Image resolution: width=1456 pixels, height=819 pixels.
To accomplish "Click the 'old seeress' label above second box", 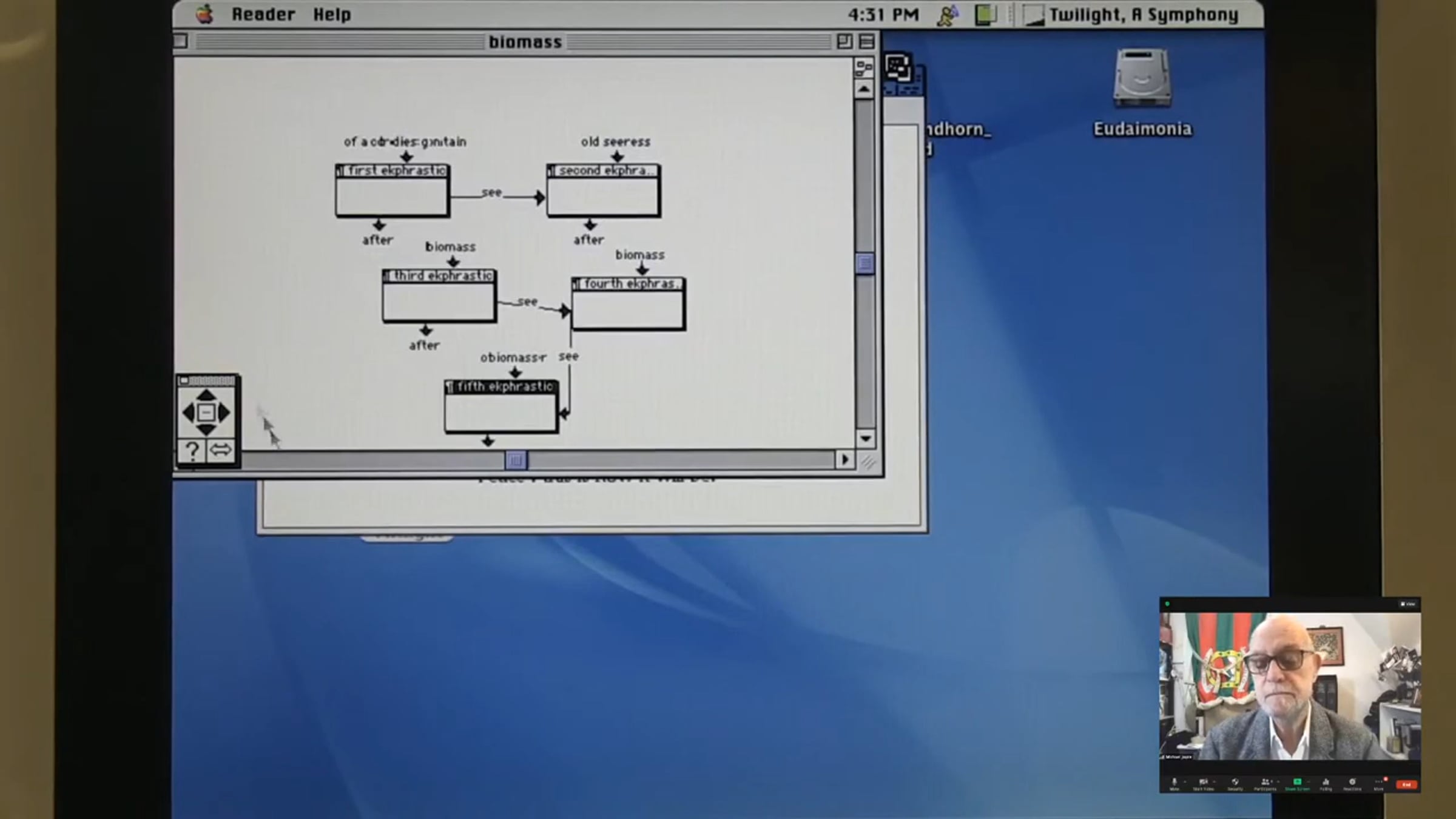I will point(616,142).
